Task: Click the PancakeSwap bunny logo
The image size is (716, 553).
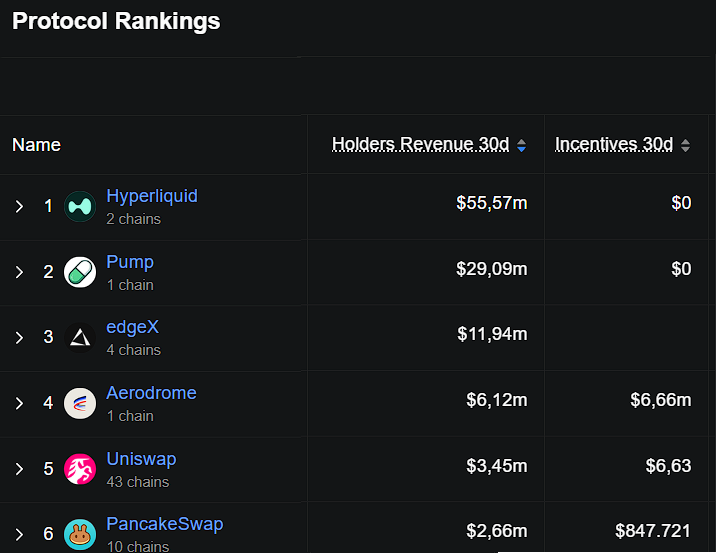Action: (80, 534)
